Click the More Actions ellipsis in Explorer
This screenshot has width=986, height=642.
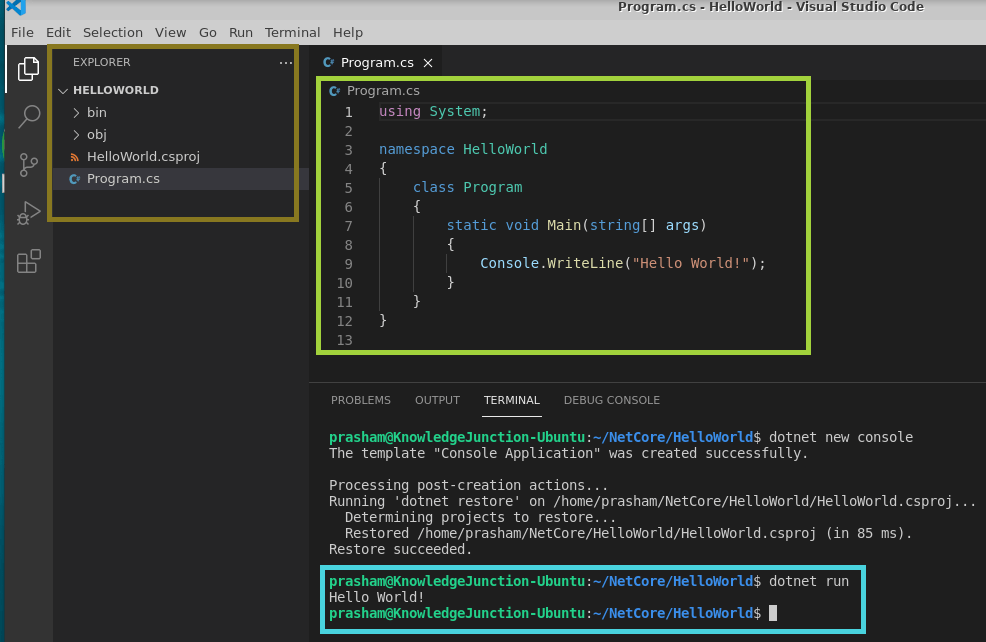286,62
